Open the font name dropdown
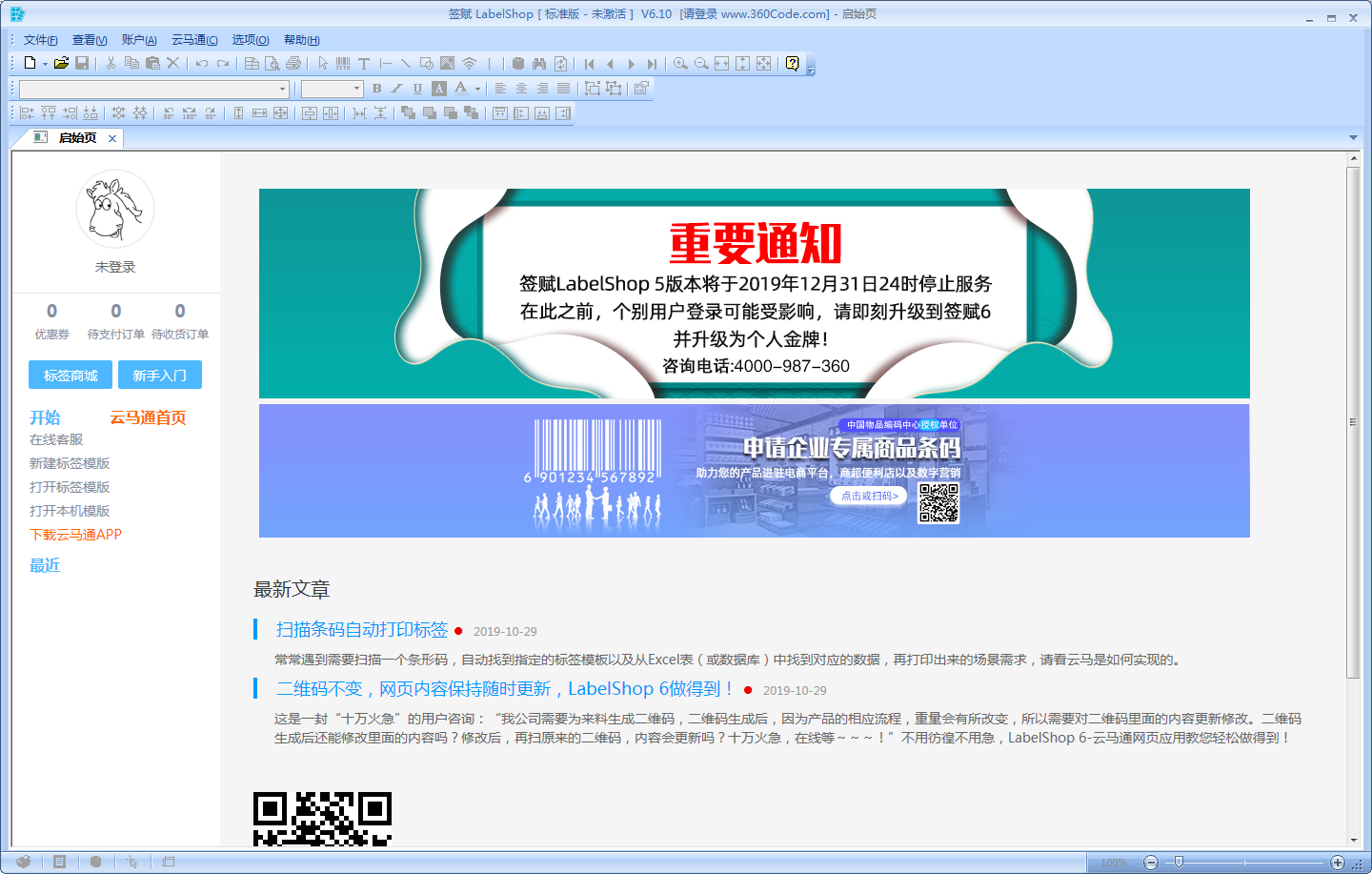Screen dimensions: 1372x874 click(x=282, y=90)
